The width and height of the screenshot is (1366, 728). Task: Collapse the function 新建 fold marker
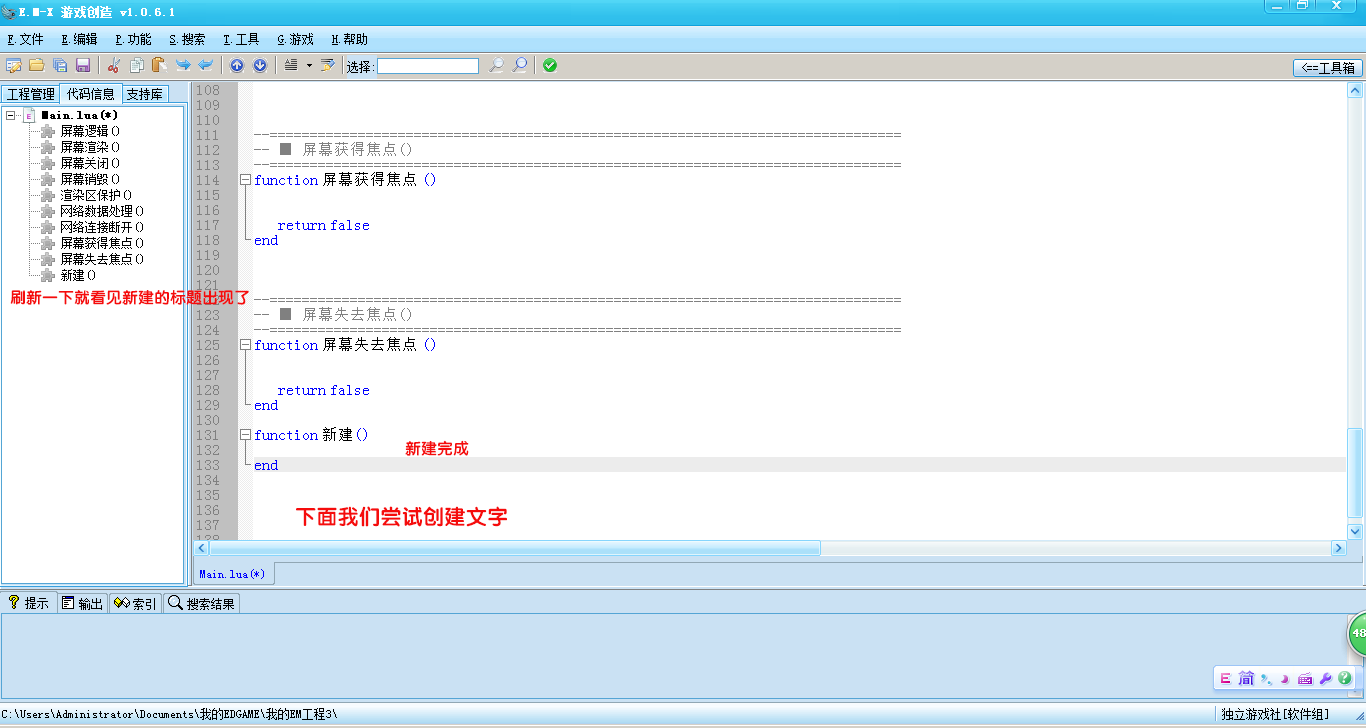click(x=245, y=435)
